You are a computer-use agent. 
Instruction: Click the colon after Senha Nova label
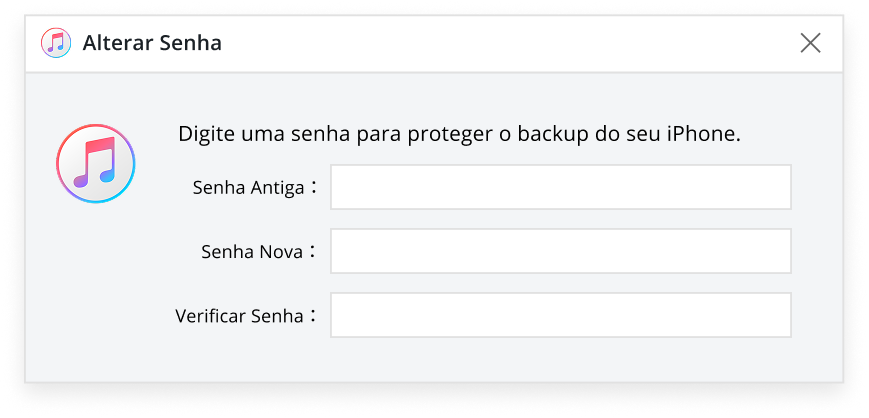[313, 251]
